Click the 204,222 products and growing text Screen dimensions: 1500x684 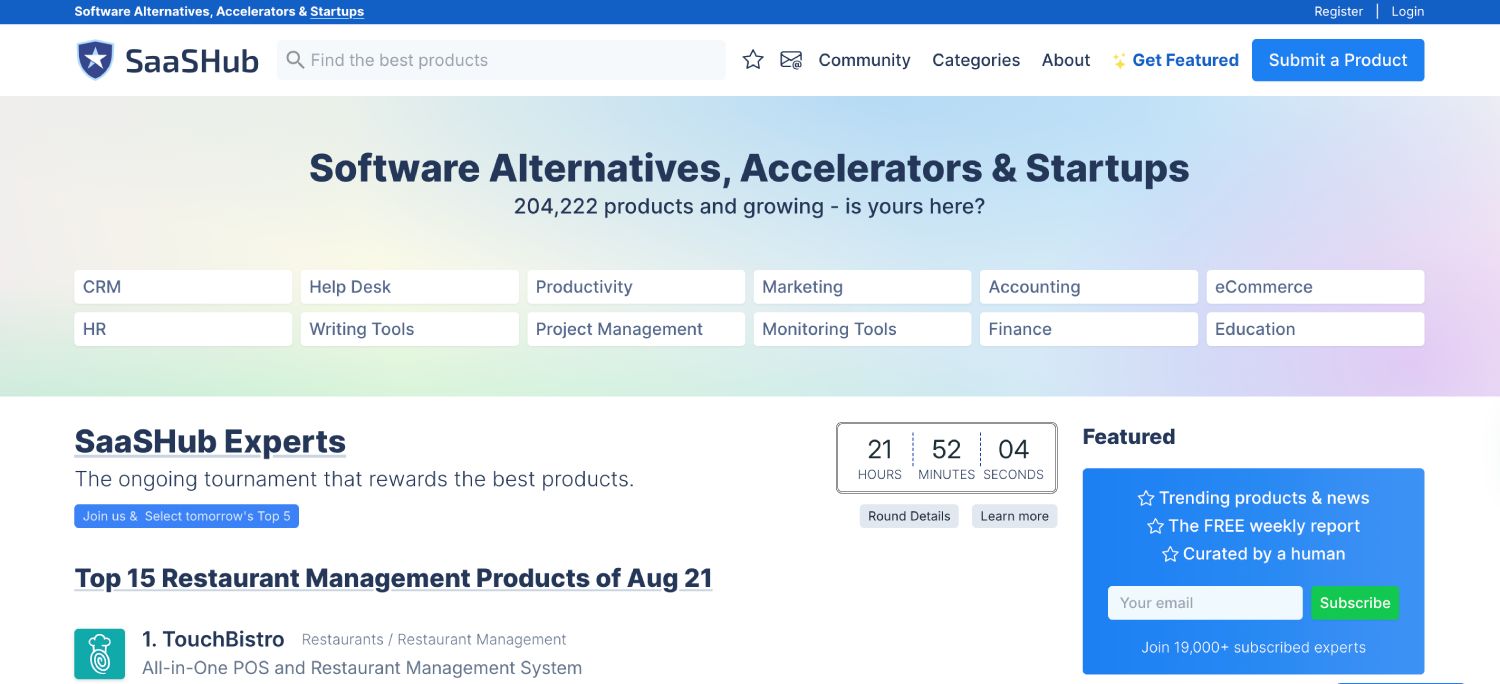pyautogui.click(x=749, y=207)
